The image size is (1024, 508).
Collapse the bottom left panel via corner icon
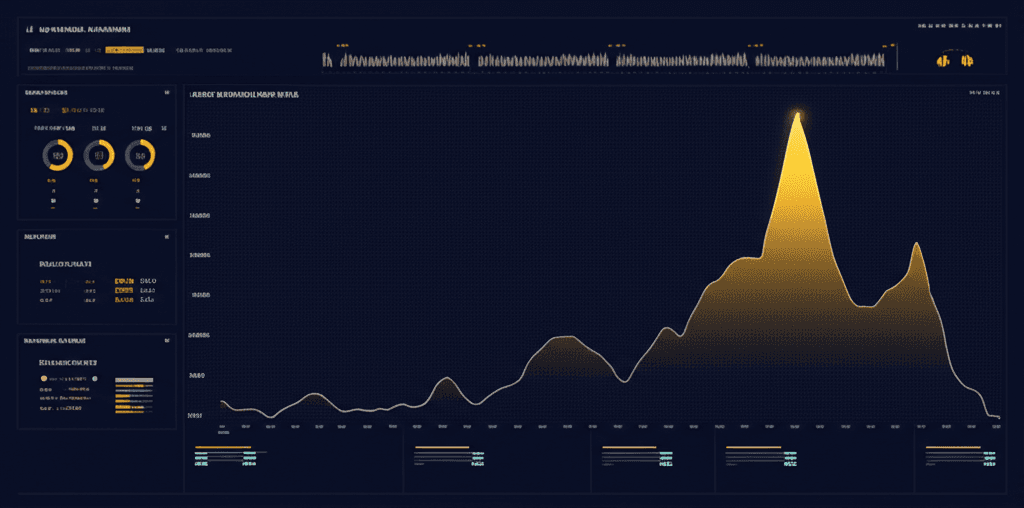tap(168, 340)
